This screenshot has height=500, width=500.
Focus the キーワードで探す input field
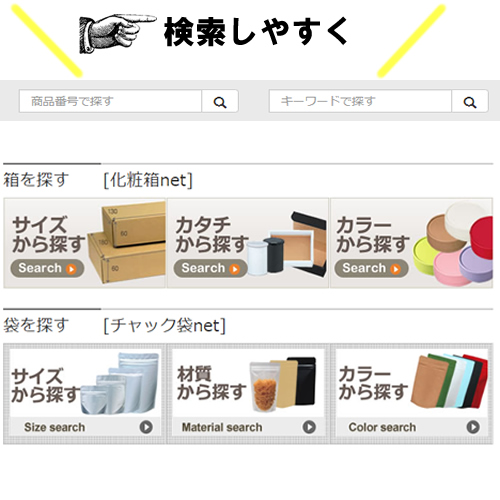(360, 101)
